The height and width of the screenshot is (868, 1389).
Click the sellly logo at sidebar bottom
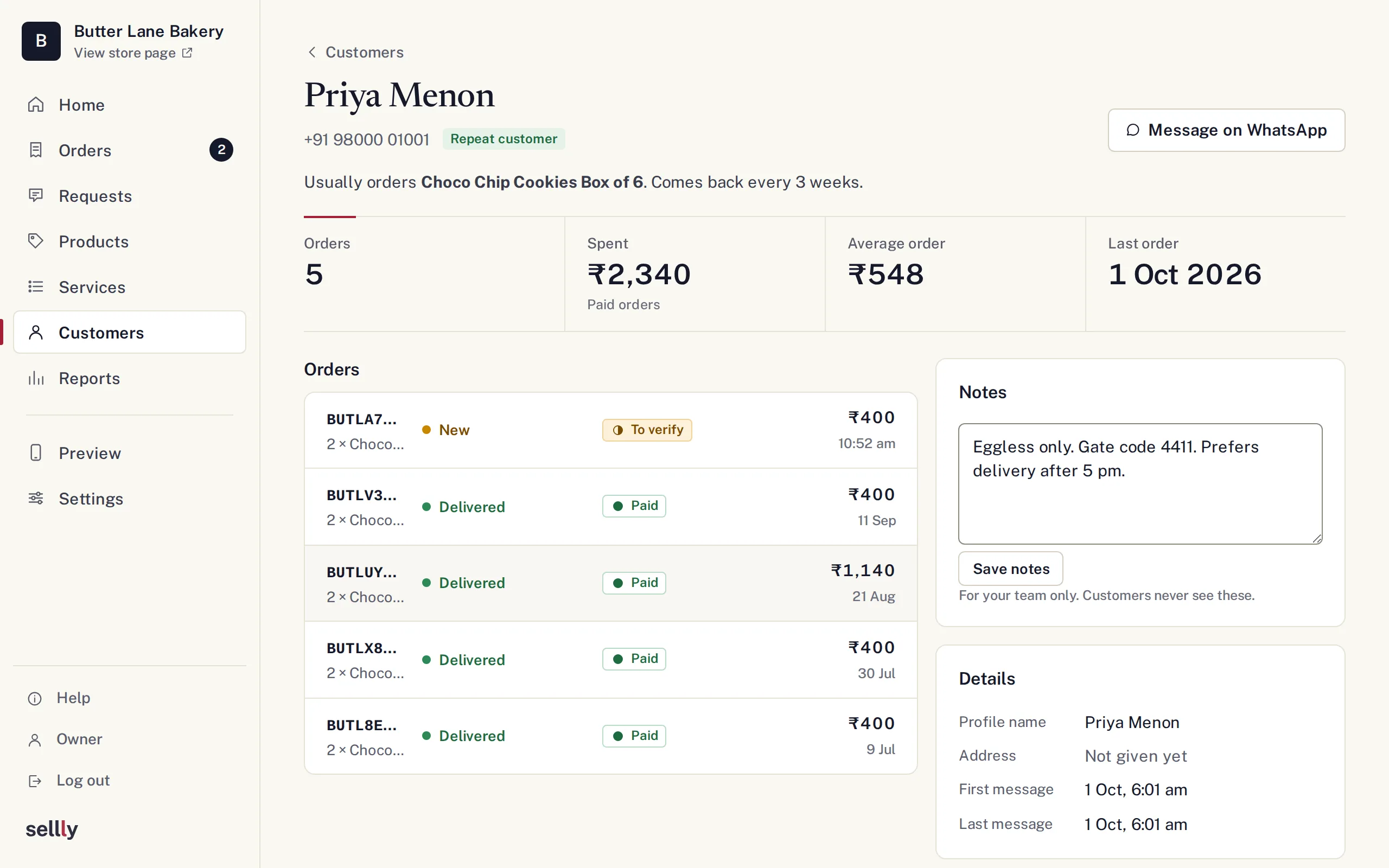coord(52,829)
